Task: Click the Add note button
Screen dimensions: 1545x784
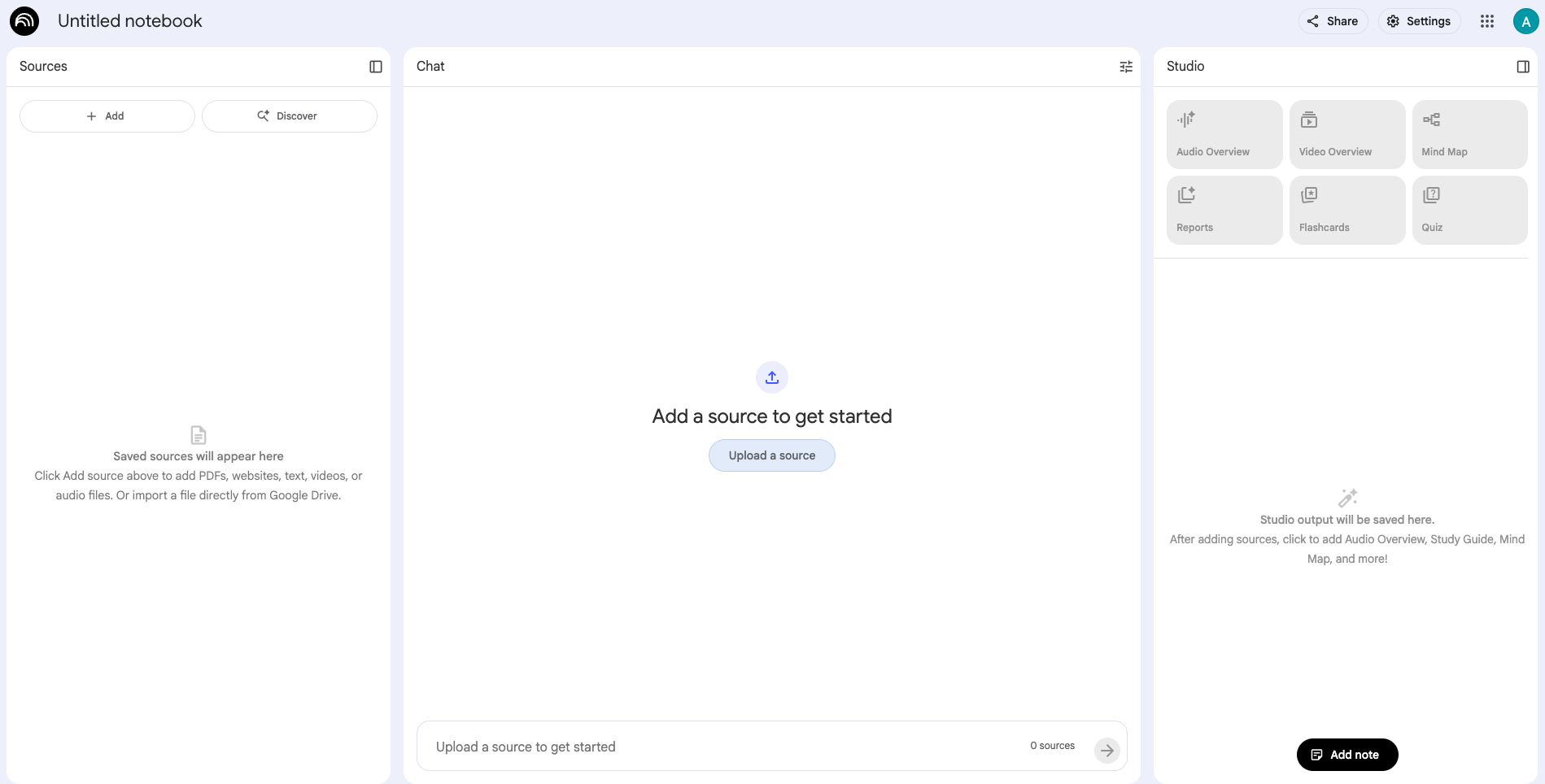Action: click(1346, 754)
